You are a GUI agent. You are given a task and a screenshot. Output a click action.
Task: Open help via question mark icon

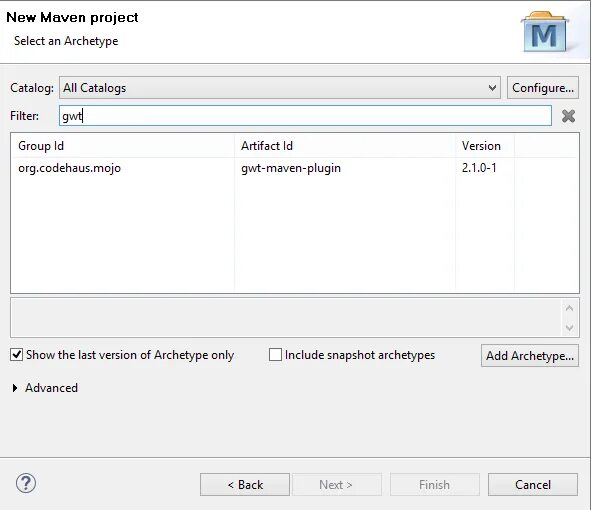[26, 483]
